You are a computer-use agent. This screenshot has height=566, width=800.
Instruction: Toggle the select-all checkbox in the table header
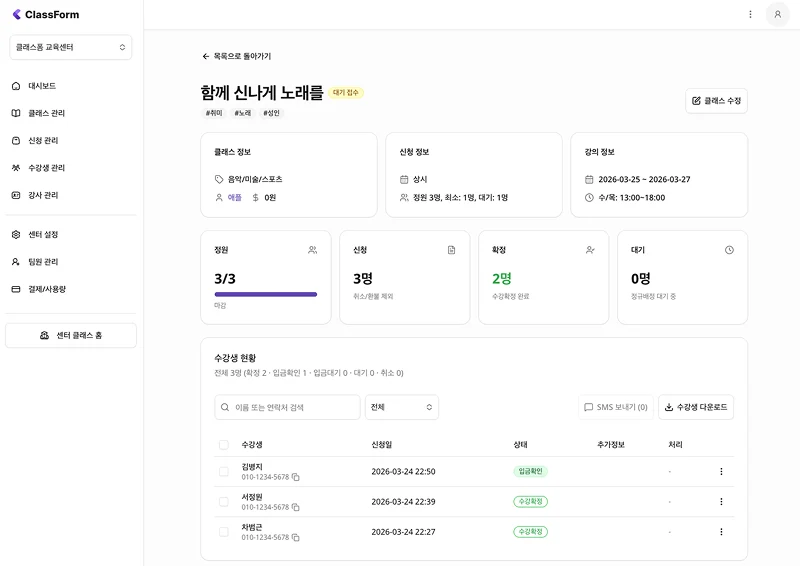tap(223, 445)
